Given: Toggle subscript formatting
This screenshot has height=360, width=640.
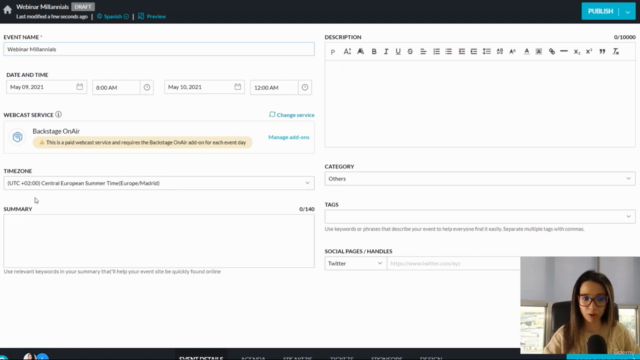Looking at the screenshot, I should (x=577, y=51).
